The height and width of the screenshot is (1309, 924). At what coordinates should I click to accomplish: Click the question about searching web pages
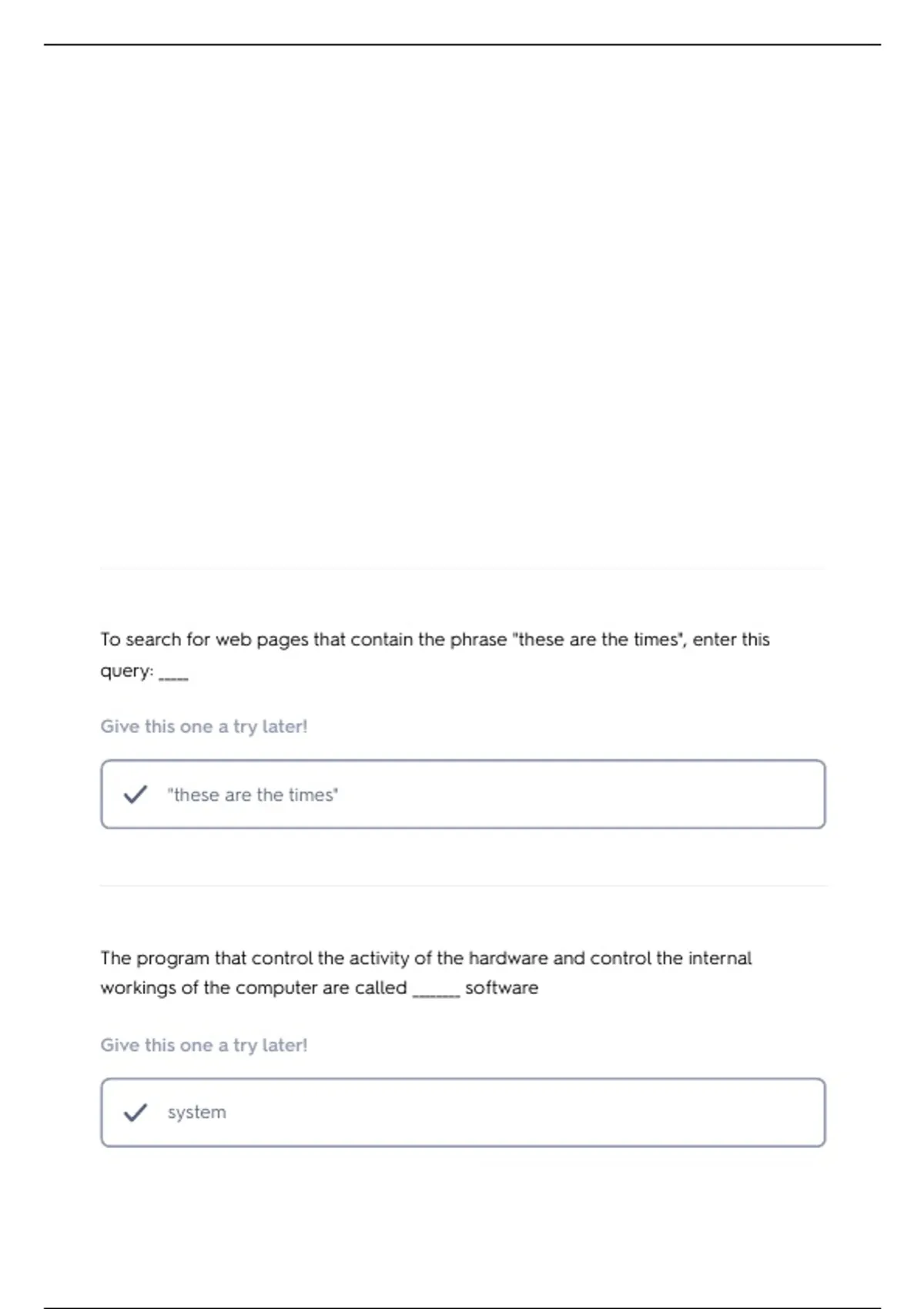(x=435, y=654)
